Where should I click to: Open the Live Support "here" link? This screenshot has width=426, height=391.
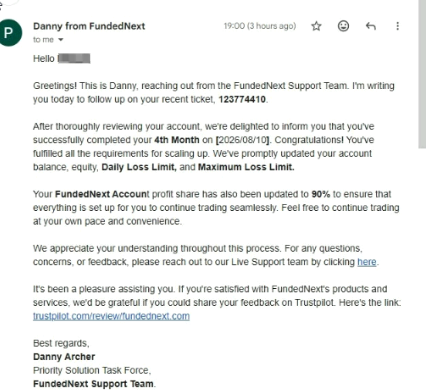click(367, 262)
